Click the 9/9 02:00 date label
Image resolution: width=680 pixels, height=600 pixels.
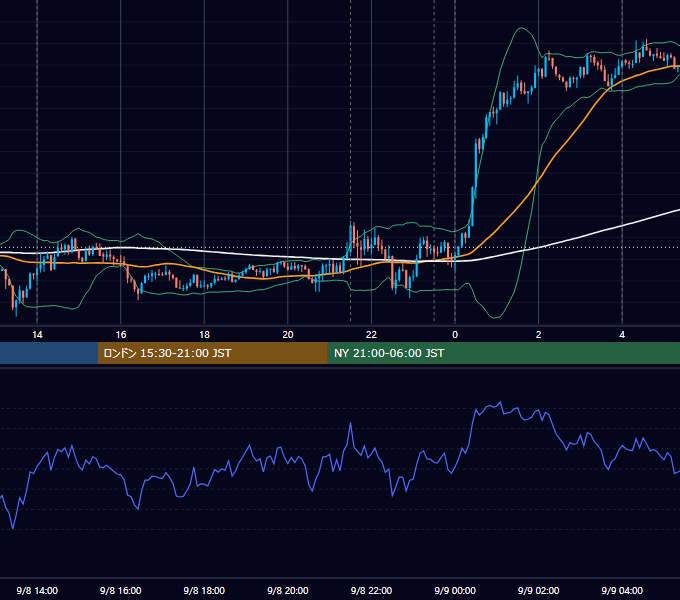click(x=539, y=590)
